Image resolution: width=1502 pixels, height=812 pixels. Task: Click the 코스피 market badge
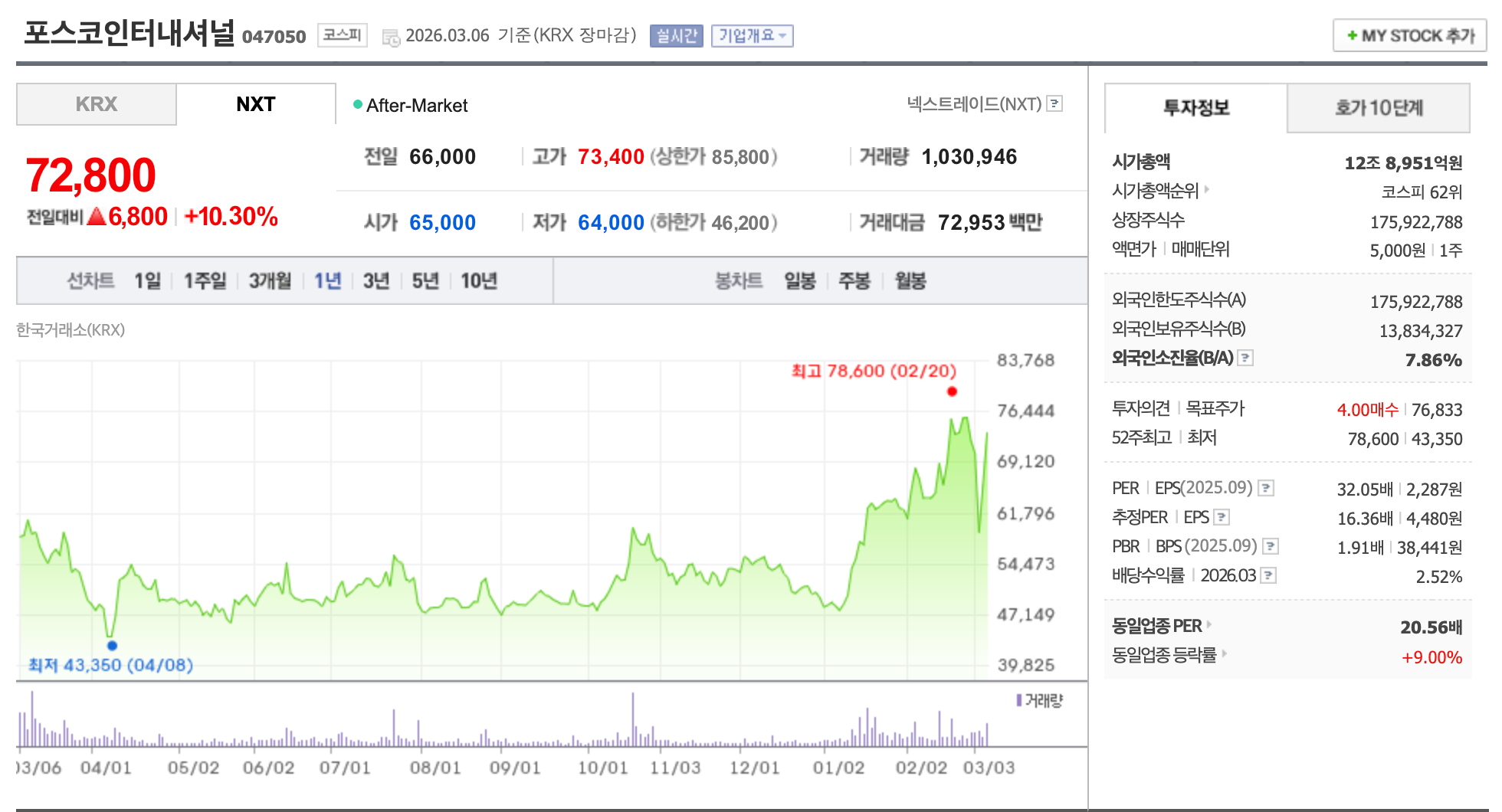coord(342,35)
